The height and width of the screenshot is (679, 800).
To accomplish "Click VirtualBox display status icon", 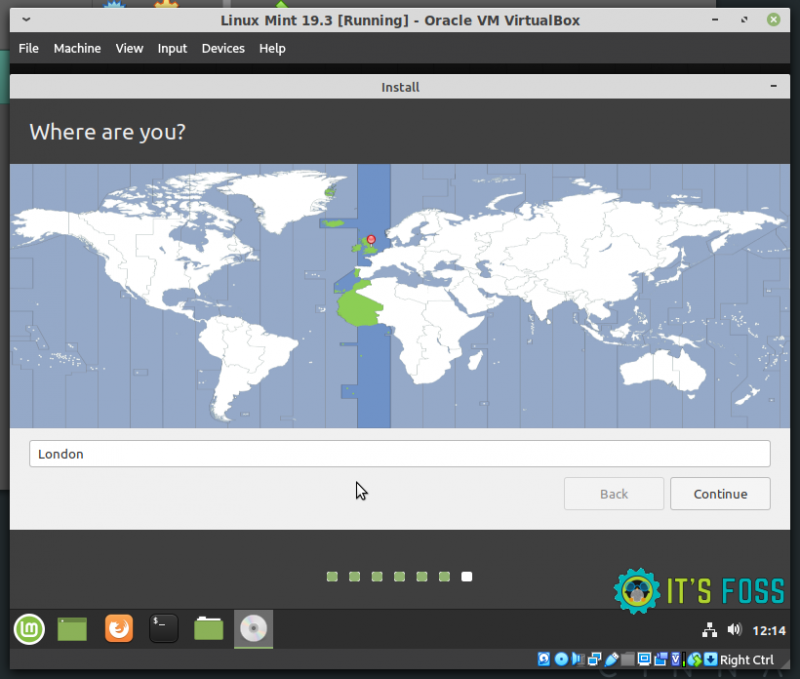I will pyautogui.click(x=644, y=659).
